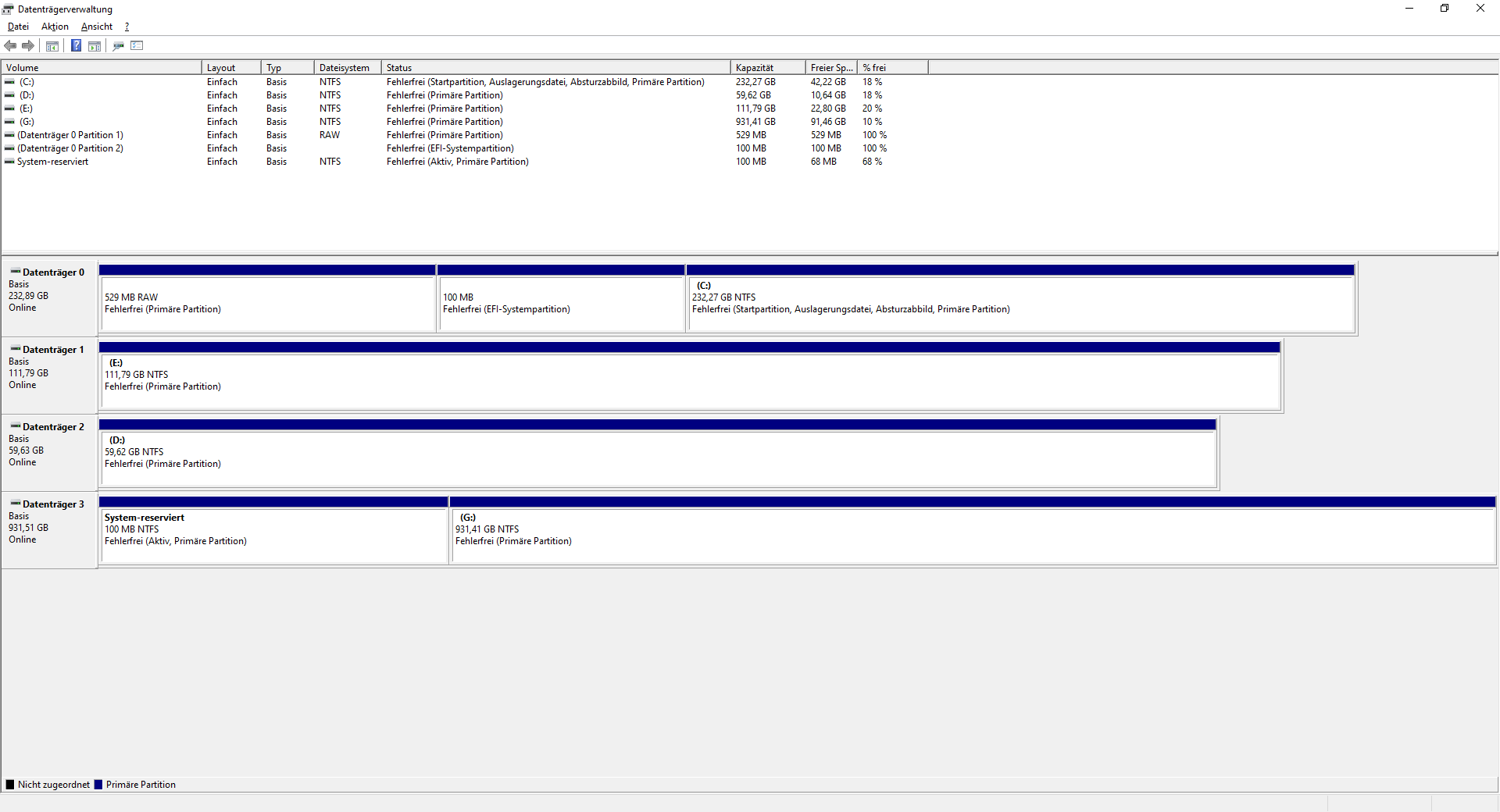Image resolution: width=1500 pixels, height=812 pixels.
Task: Sort by the Volume column header
Action: point(102,68)
